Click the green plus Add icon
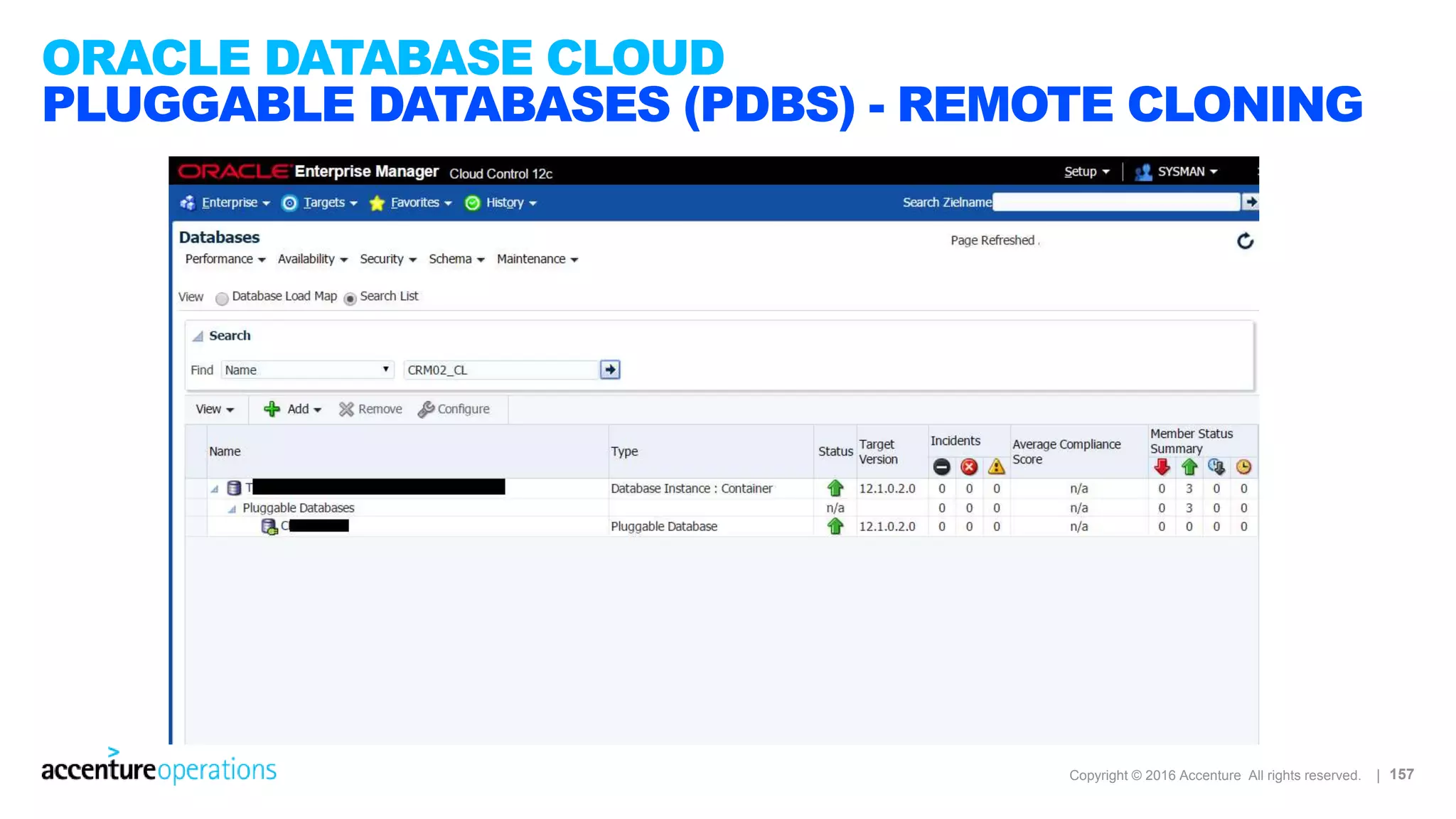The image size is (1456, 819). pos(272,409)
